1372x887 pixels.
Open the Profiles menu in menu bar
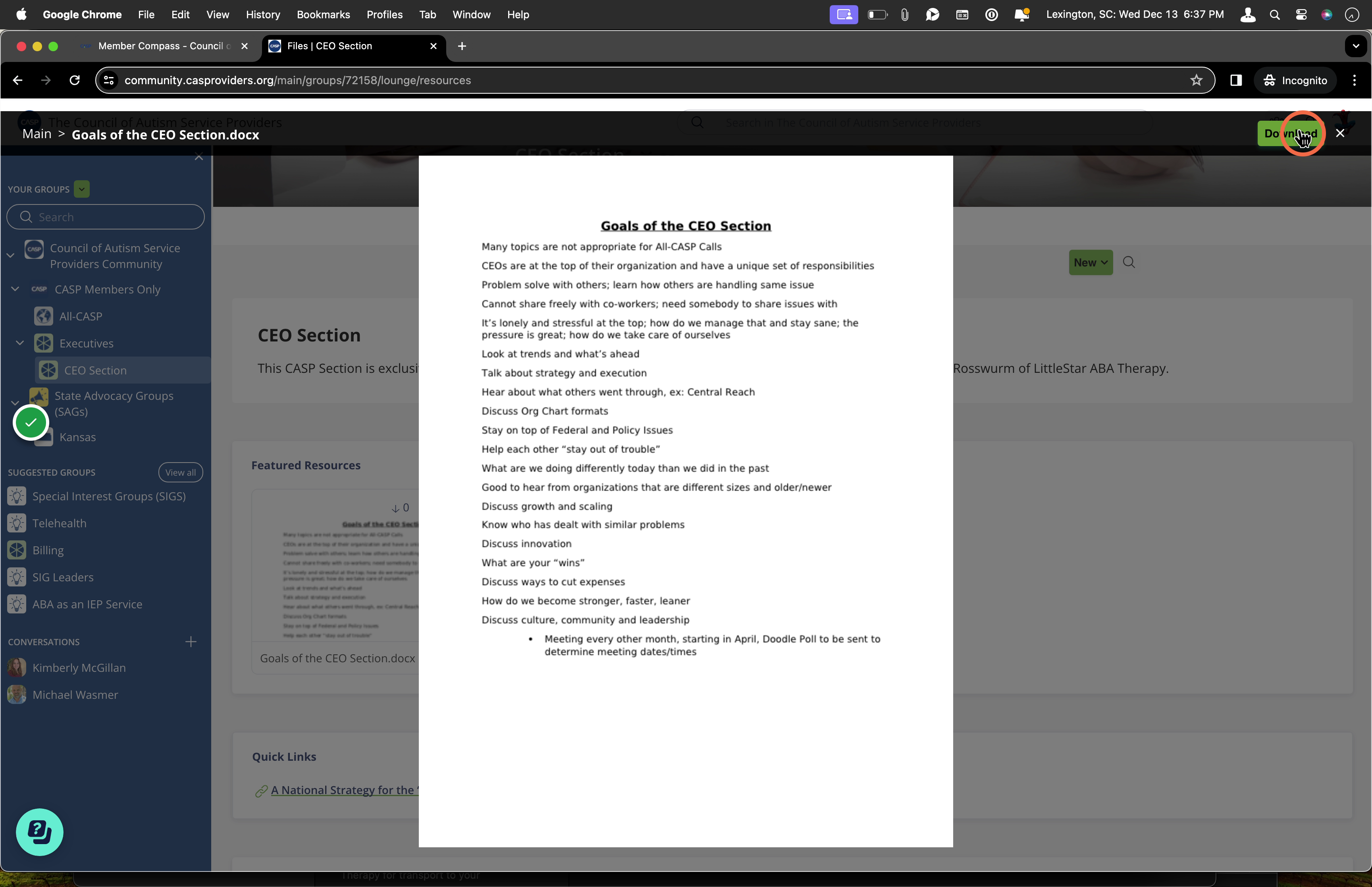click(x=385, y=14)
